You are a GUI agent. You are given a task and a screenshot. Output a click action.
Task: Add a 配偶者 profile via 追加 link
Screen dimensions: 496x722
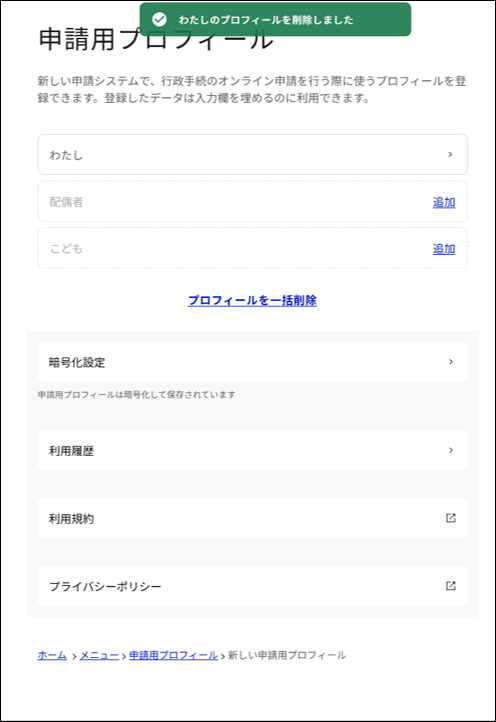pyautogui.click(x=444, y=202)
